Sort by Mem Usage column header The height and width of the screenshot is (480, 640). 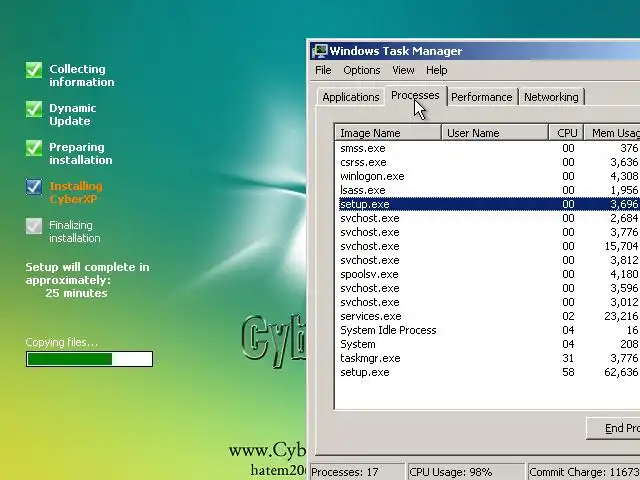point(612,133)
